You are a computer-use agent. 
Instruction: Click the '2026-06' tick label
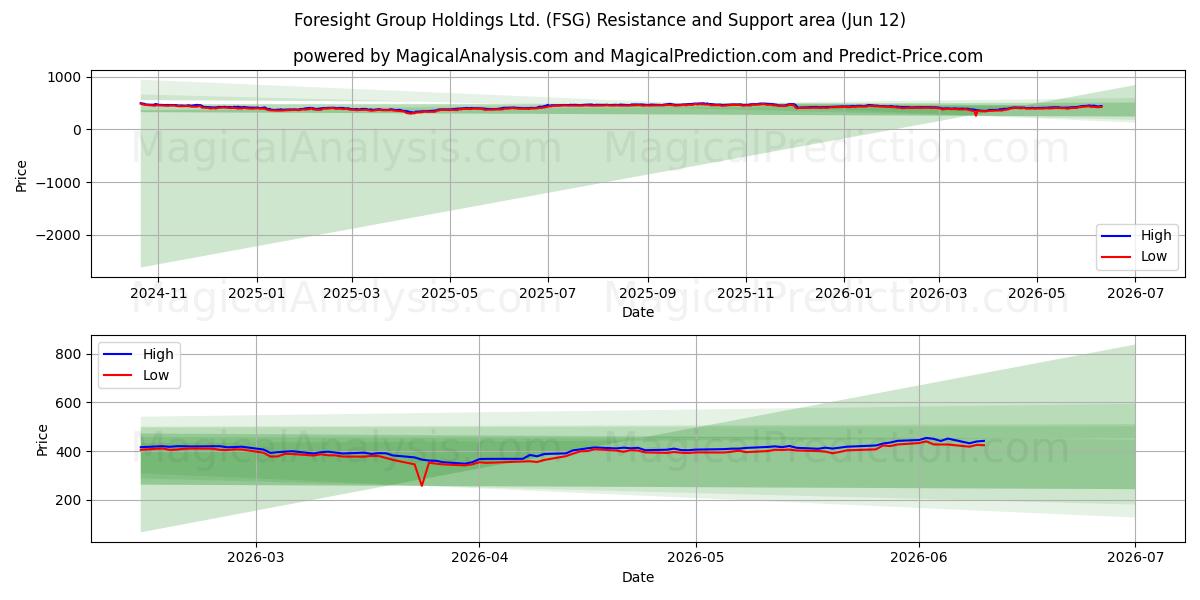pyautogui.click(x=919, y=559)
